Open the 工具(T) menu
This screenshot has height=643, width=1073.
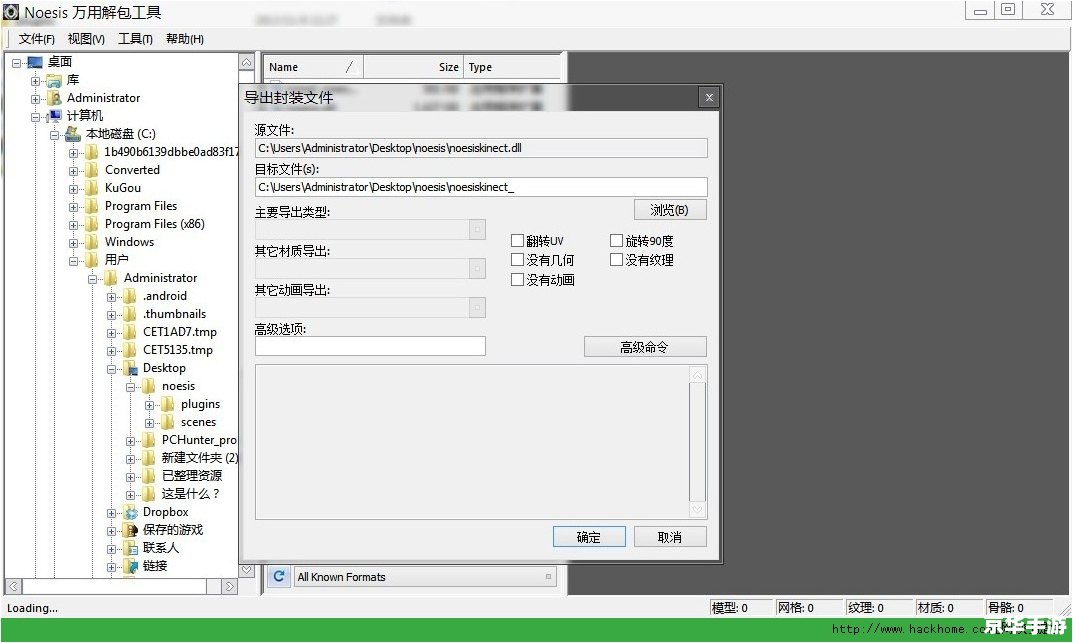[135, 39]
